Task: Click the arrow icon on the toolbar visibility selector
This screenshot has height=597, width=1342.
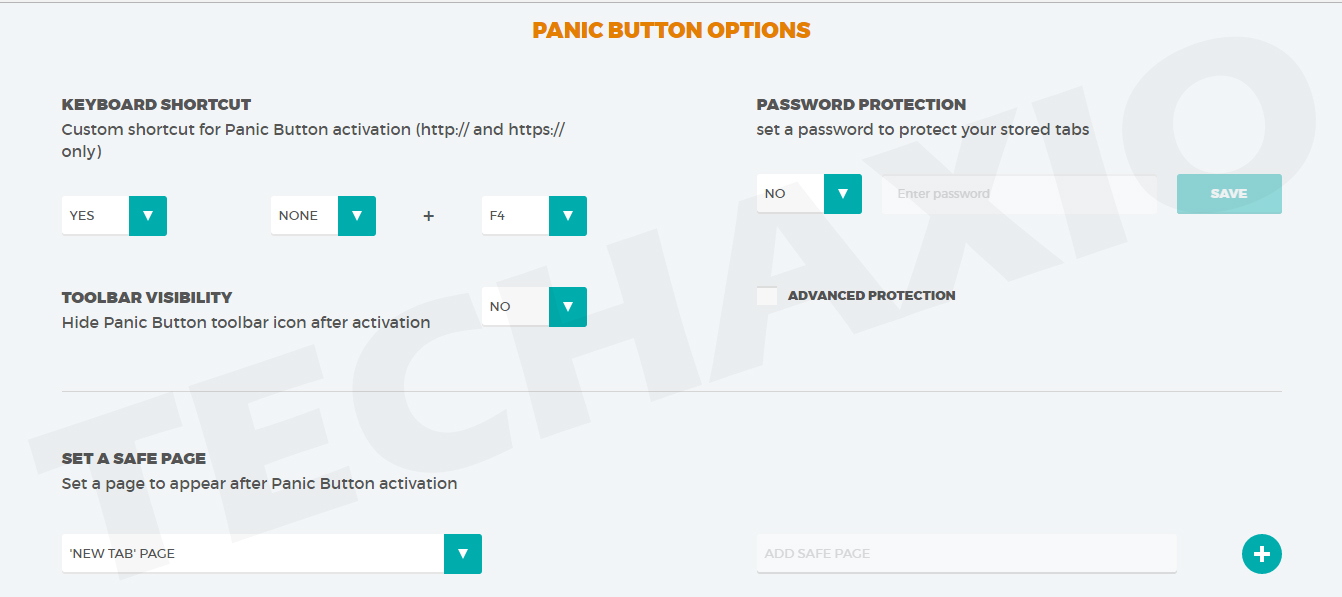Action: coord(567,306)
